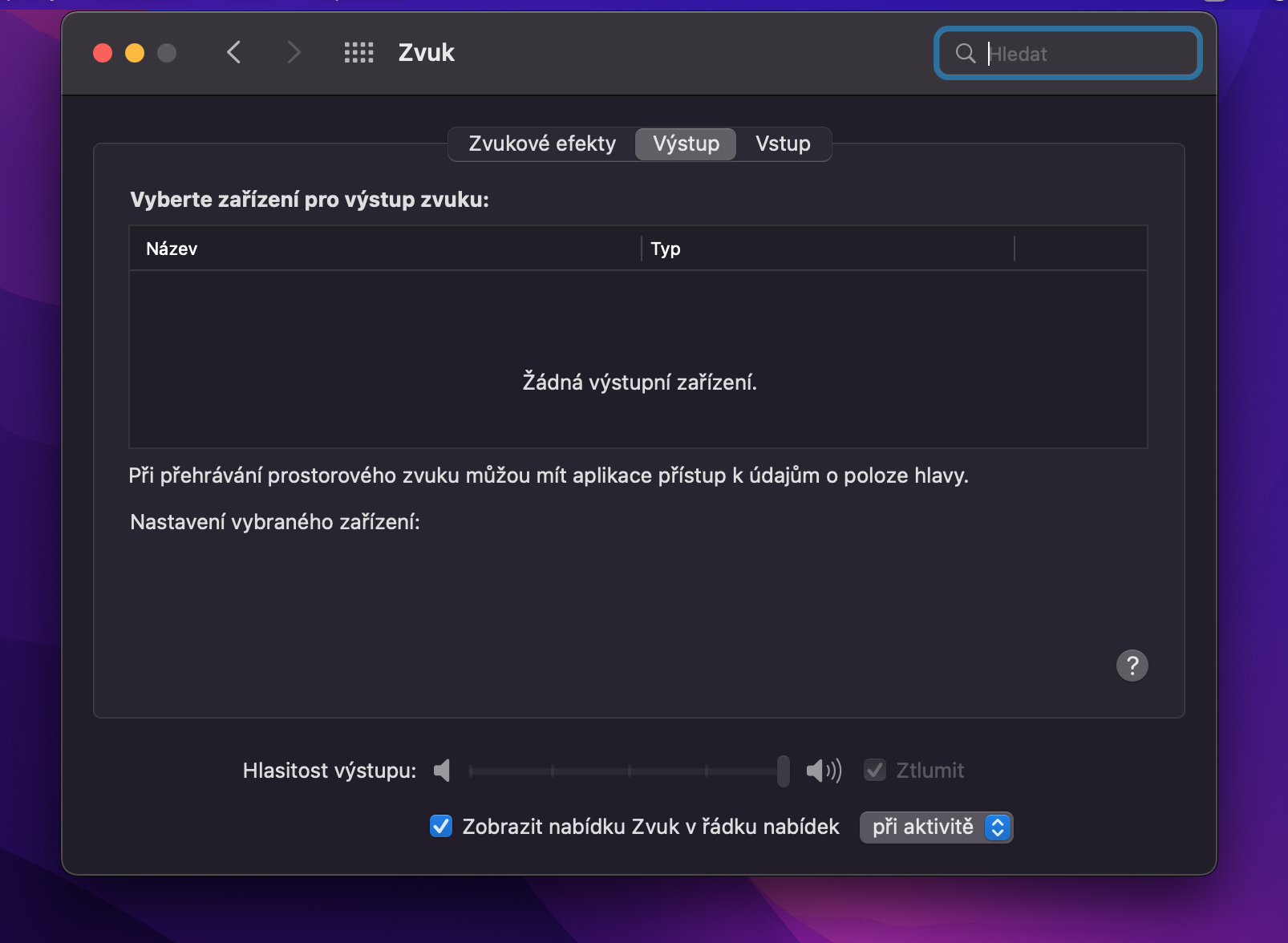Click the Název column header
The width and height of the screenshot is (1288, 943).
[x=172, y=249]
